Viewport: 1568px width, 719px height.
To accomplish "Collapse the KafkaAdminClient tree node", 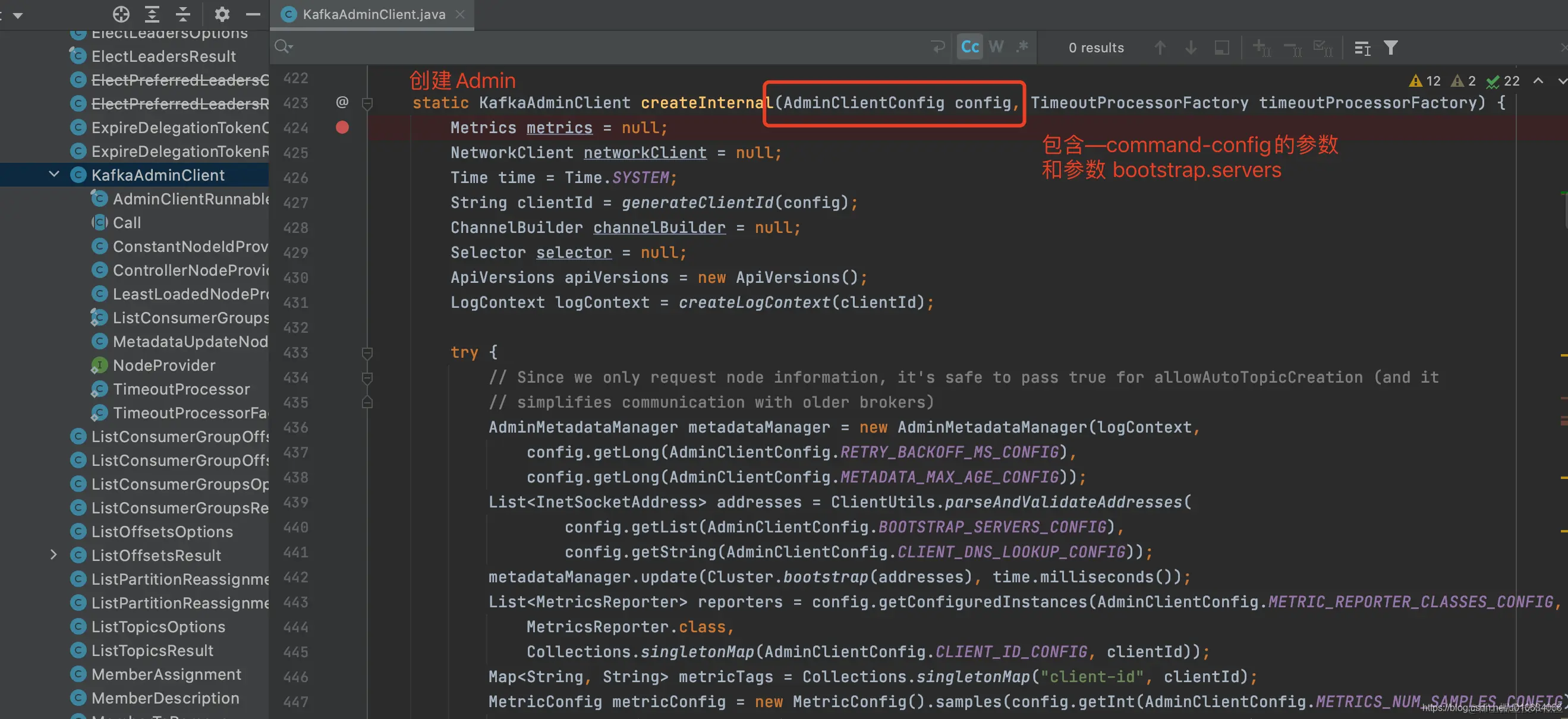I will click(54, 175).
